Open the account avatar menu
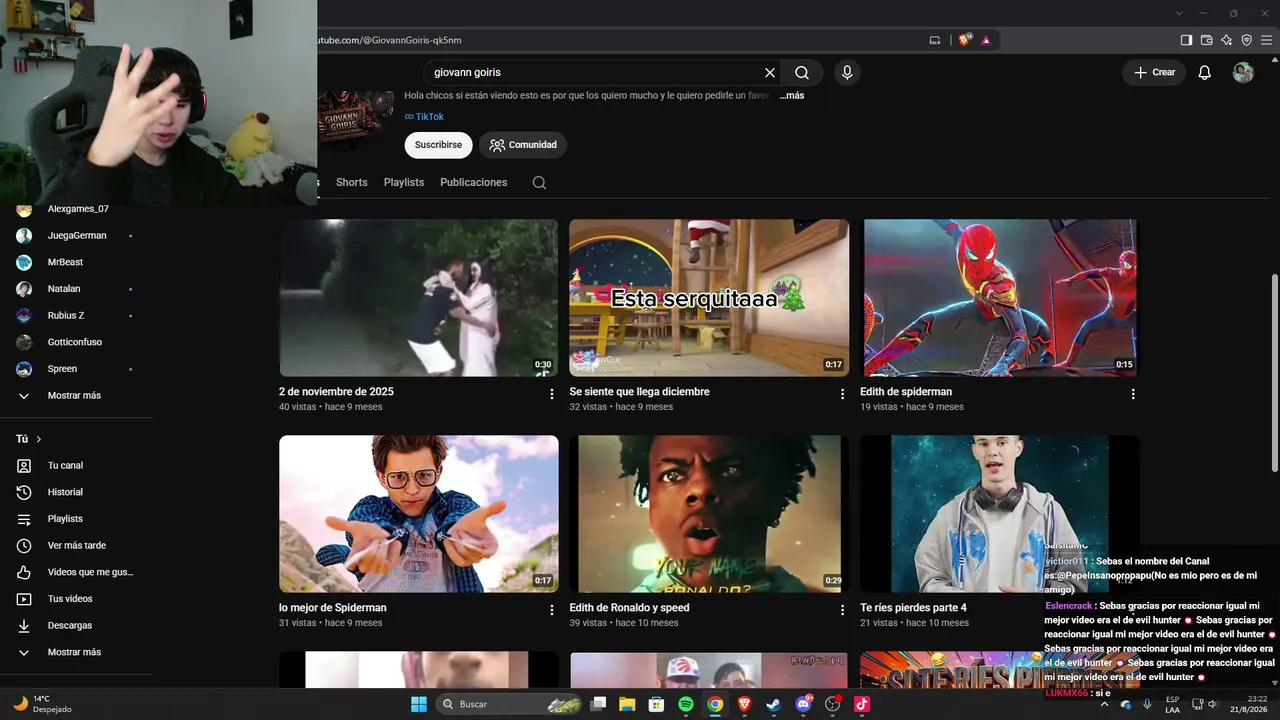The width and height of the screenshot is (1280, 720). pos(1243,73)
